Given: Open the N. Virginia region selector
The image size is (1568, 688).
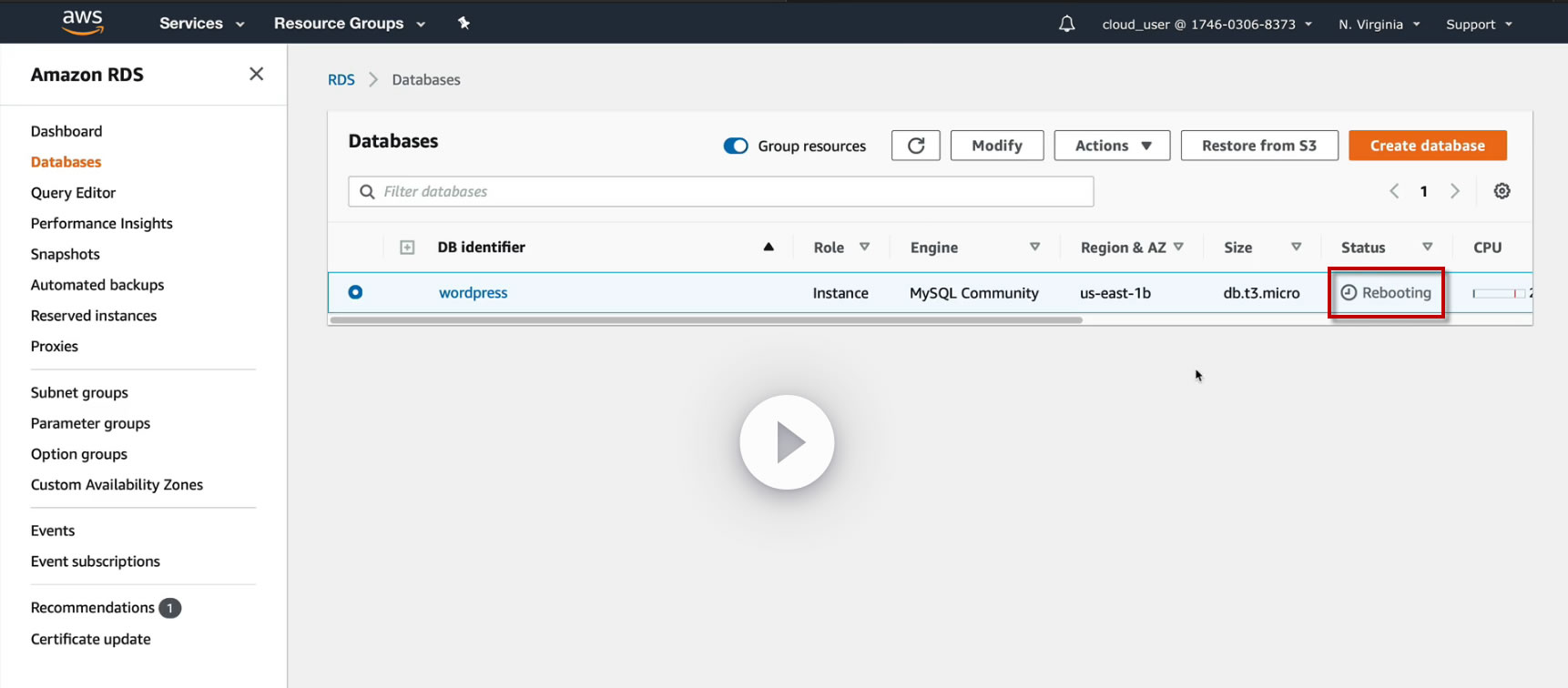Looking at the screenshot, I should point(1379,25).
